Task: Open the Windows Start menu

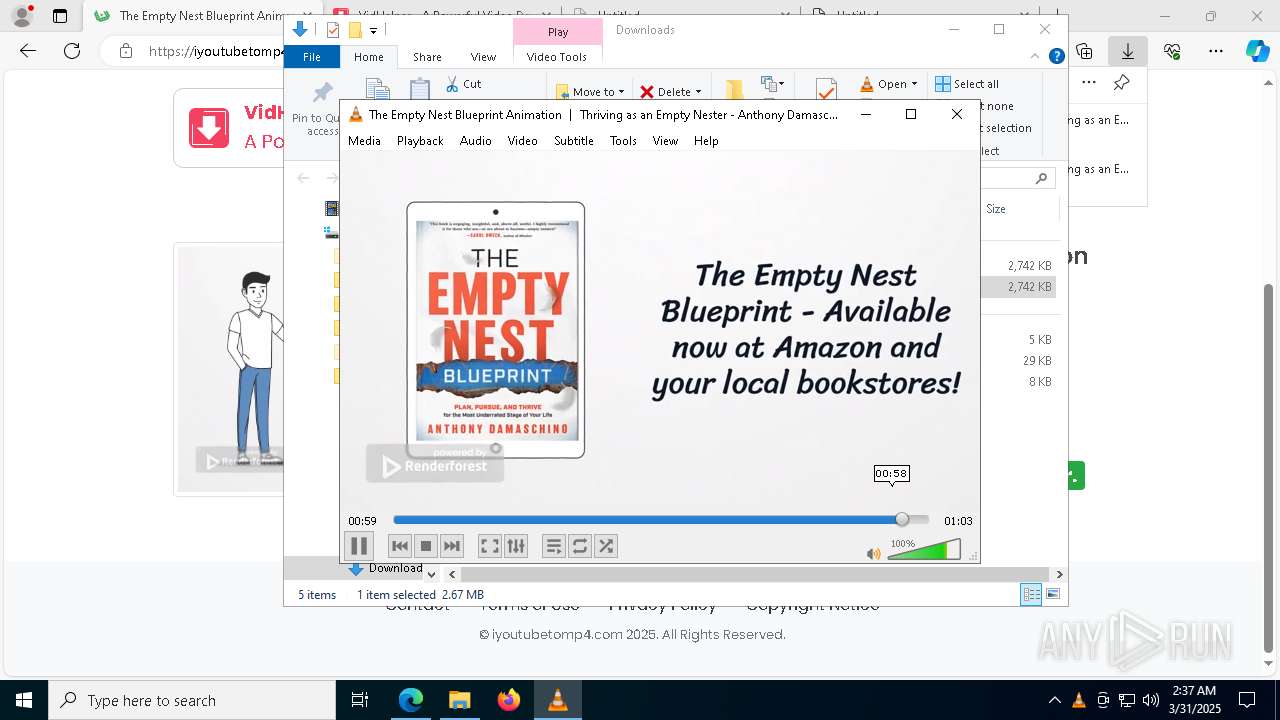Action: (x=24, y=700)
